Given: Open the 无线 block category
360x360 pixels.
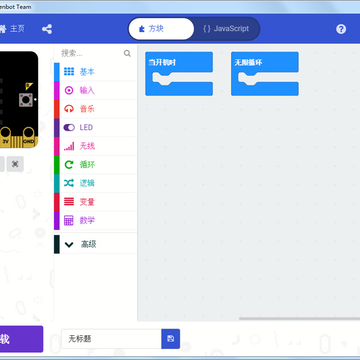Looking at the screenshot, I should tap(95, 146).
